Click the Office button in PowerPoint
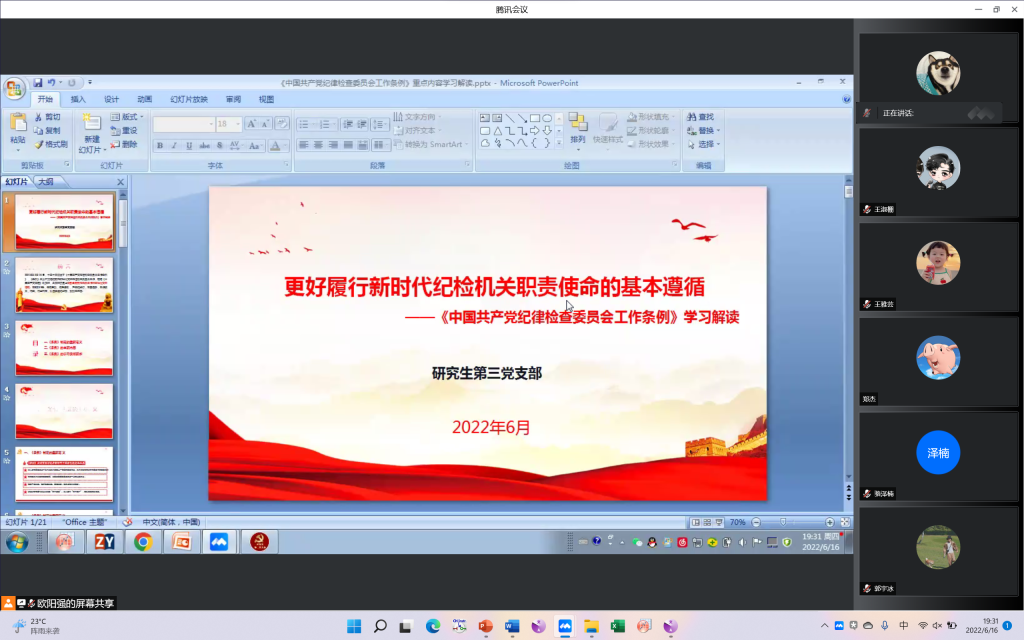This screenshot has height=640, width=1024. click(x=14, y=88)
